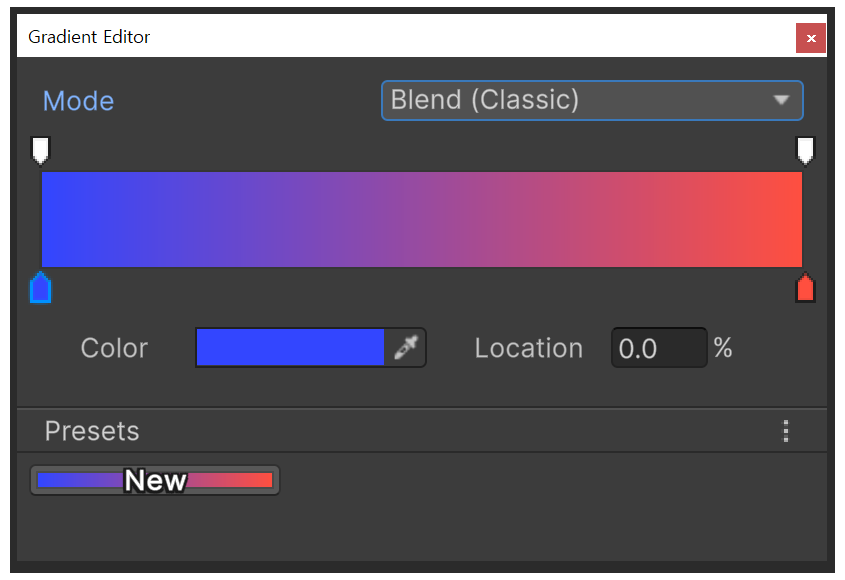Image resolution: width=845 pixels, height=580 pixels.
Task: Click the Color label
Action: (114, 348)
